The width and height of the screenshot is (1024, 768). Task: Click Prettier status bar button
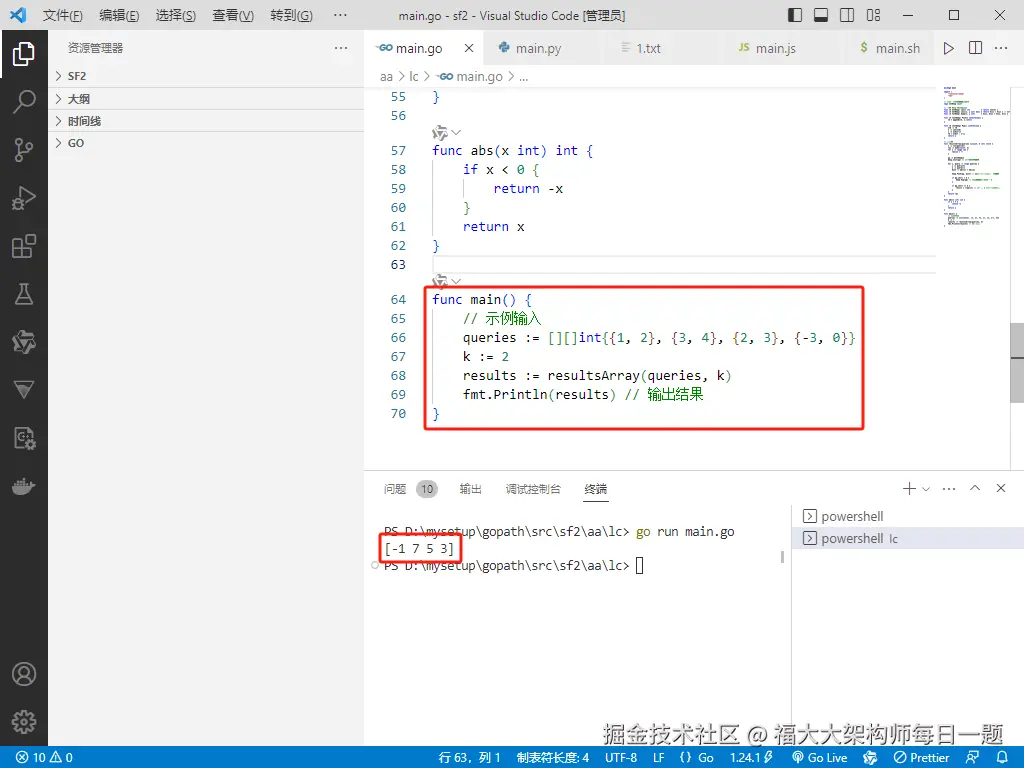[x=921, y=757]
